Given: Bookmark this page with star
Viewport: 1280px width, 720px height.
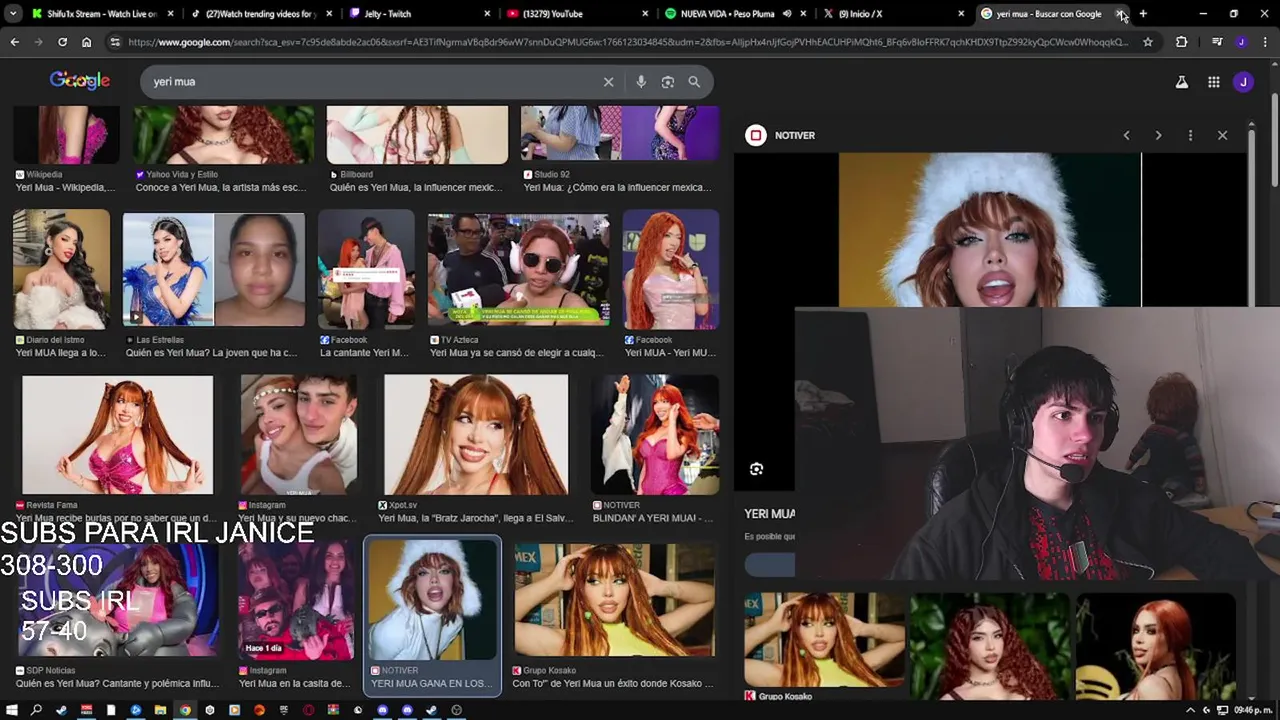Looking at the screenshot, I should coord(1148,42).
